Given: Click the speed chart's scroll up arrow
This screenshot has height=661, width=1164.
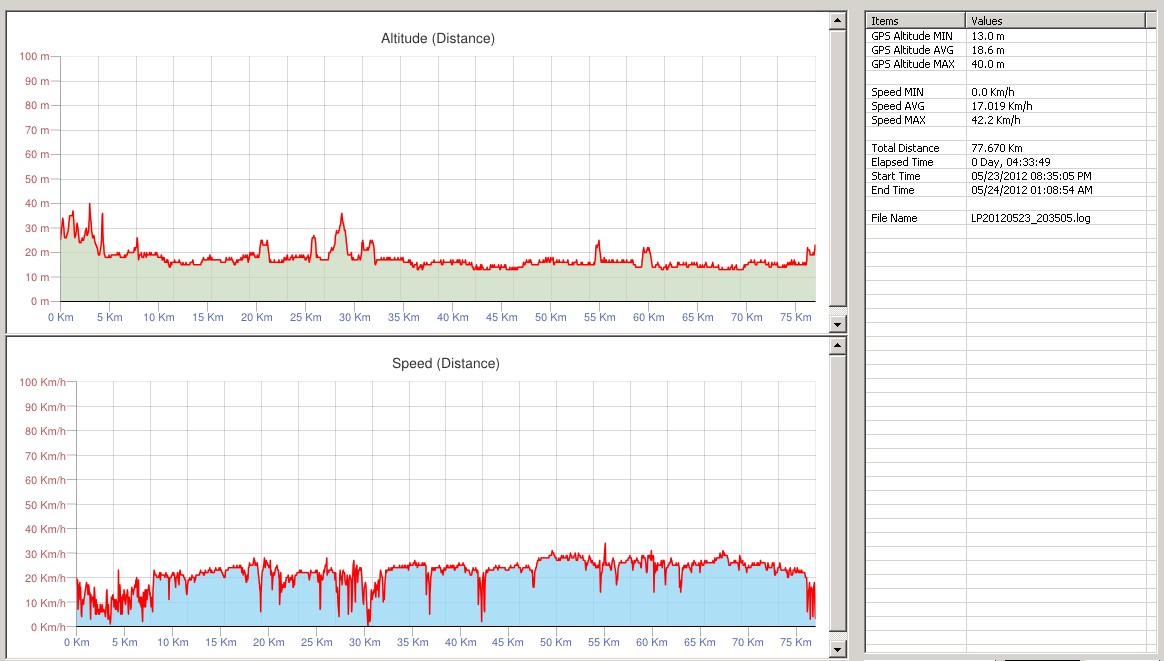Looking at the screenshot, I should 838,345.
